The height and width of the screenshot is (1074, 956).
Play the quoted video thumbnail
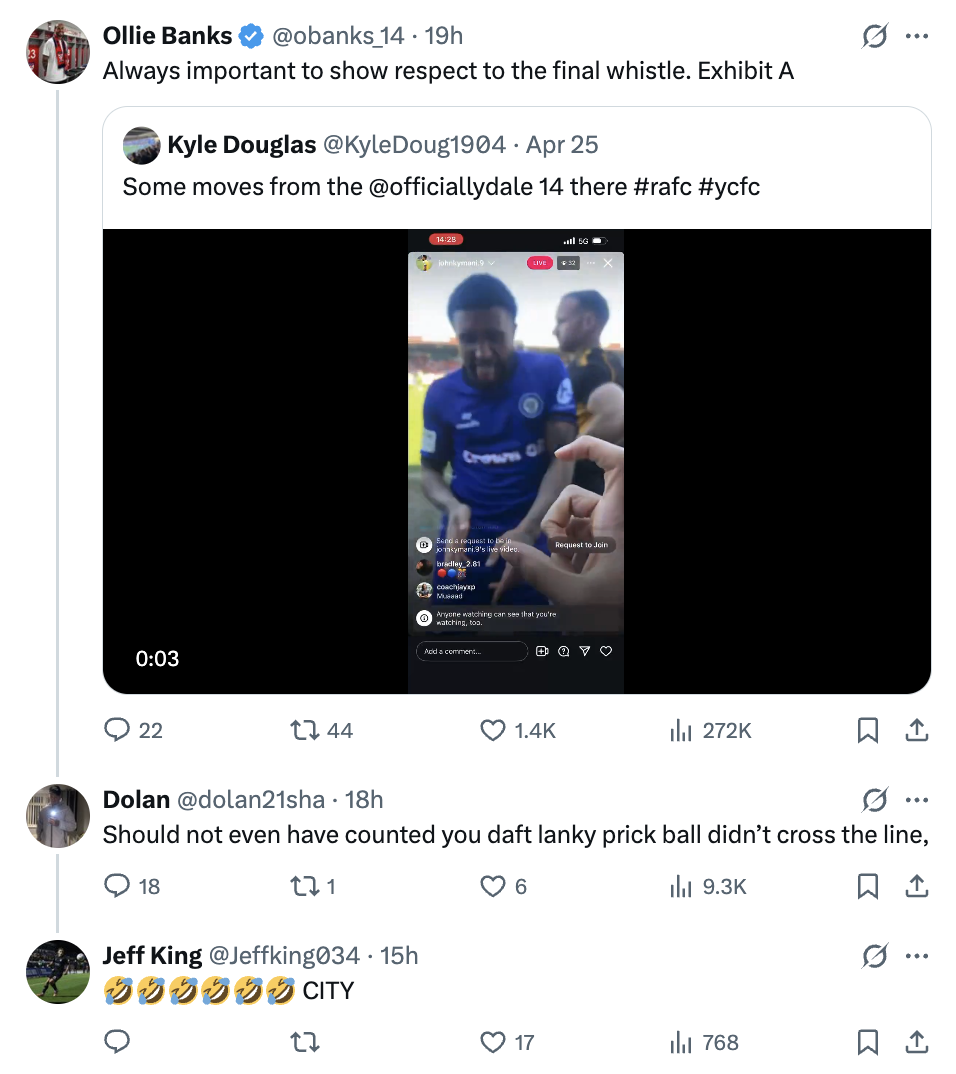[x=516, y=461]
